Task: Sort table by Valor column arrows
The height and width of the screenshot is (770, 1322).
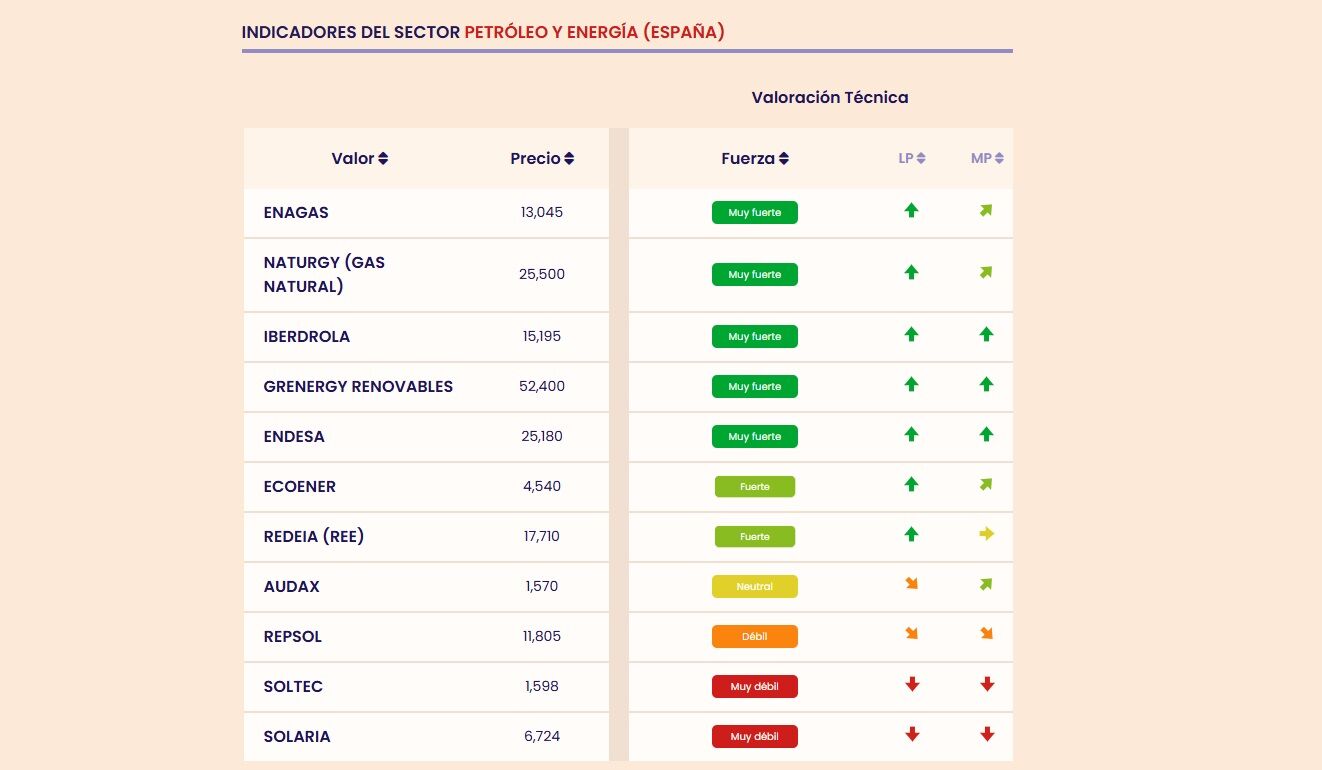Action: pyautogui.click(x=383, y=159)
